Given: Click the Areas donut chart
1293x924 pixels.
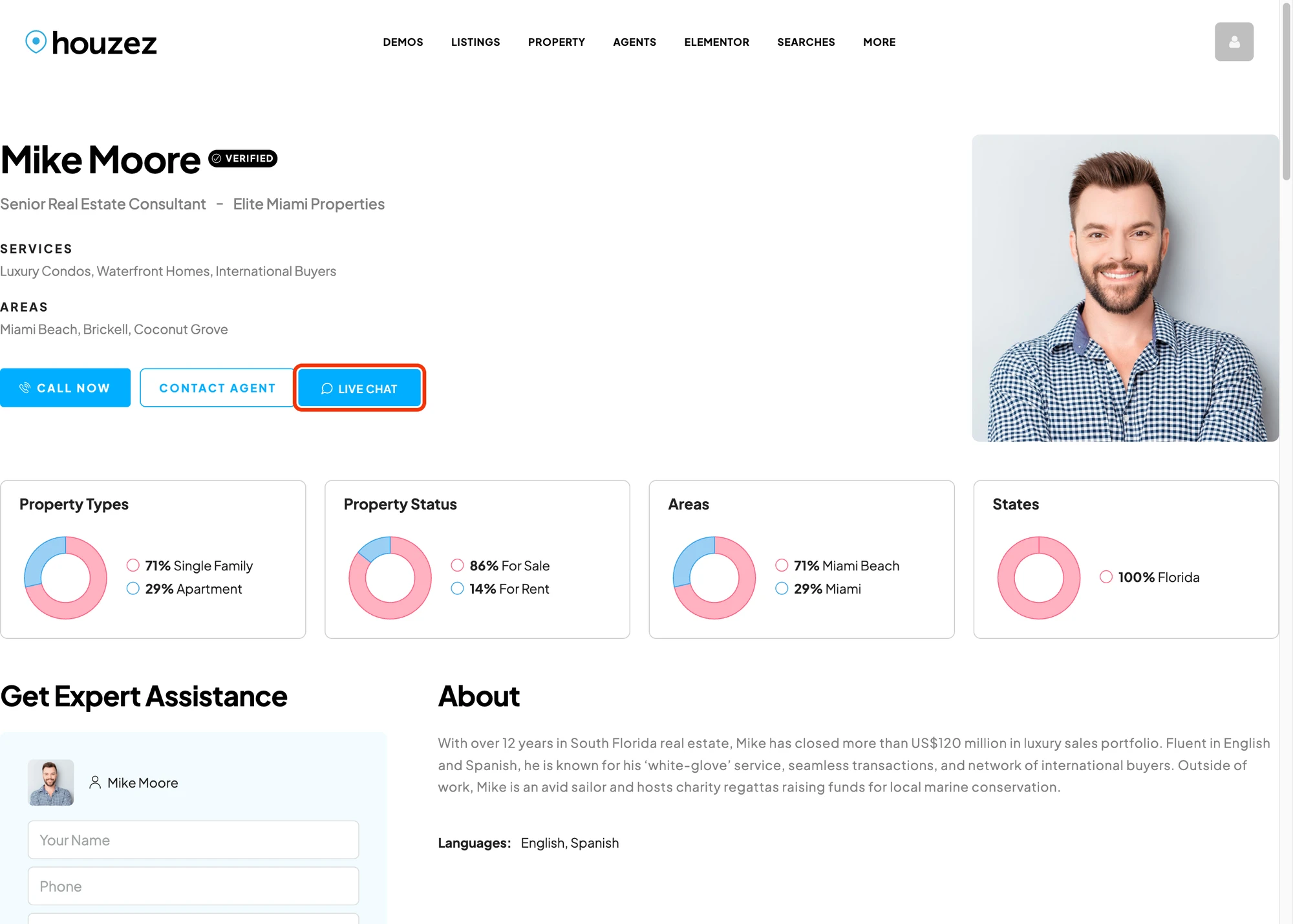Looking at the screenshot, I should point(714,577).
